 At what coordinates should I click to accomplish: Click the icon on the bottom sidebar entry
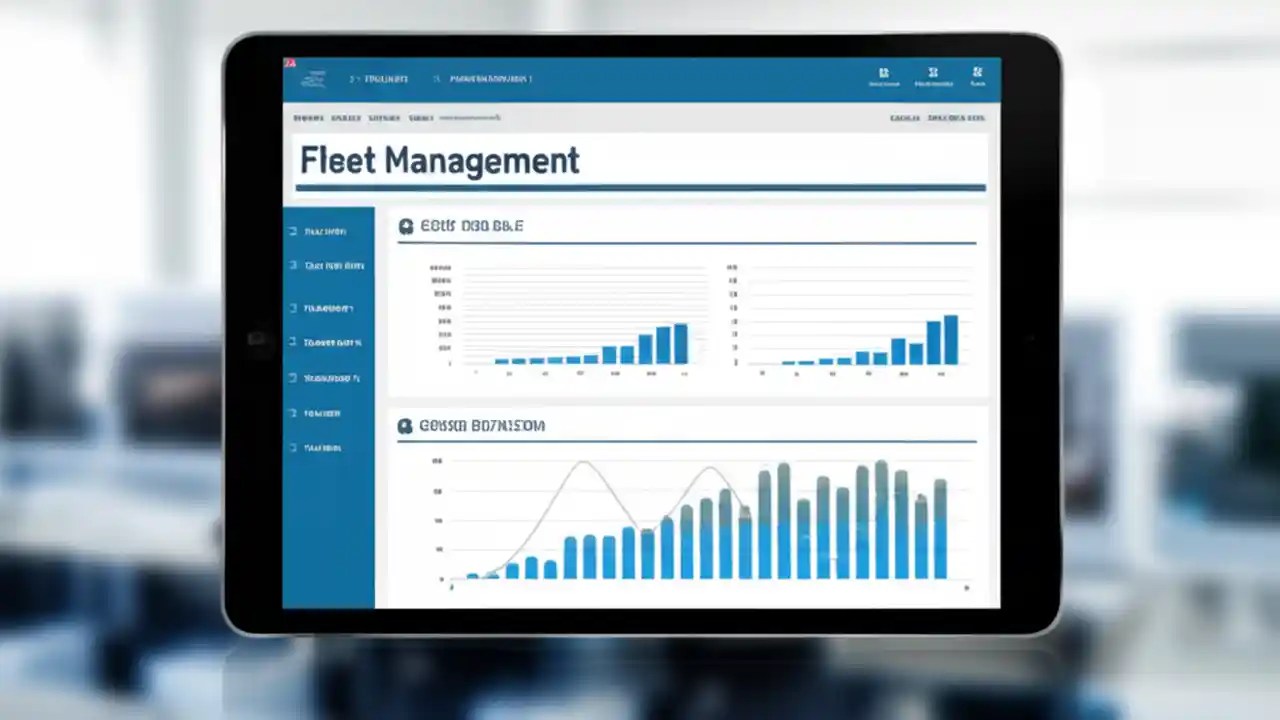click(x=293, y=447)
